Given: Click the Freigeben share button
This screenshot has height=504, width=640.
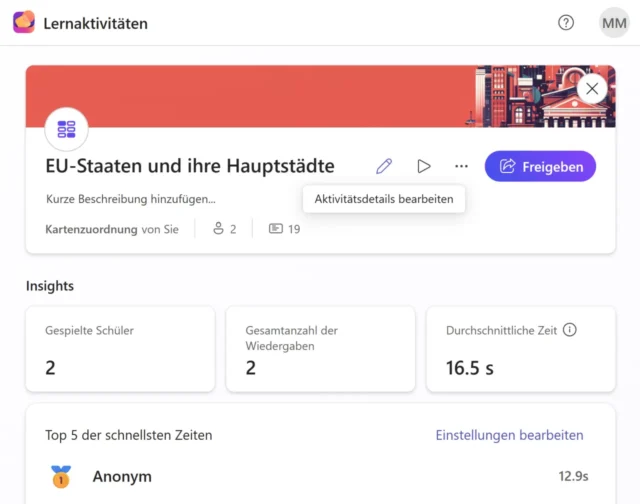Looking at the screenshot, I should pos(540,167).
